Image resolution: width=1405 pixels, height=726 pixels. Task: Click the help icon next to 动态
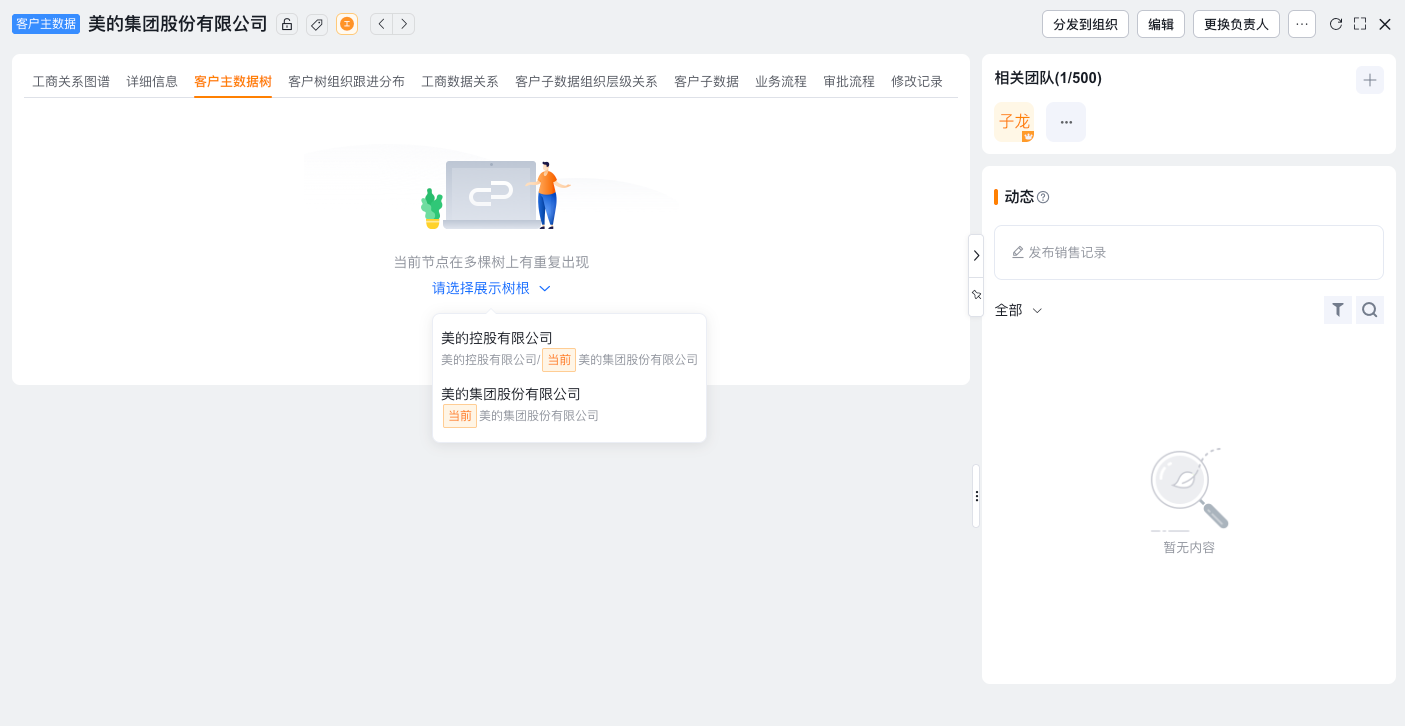tap(1043, 197)
